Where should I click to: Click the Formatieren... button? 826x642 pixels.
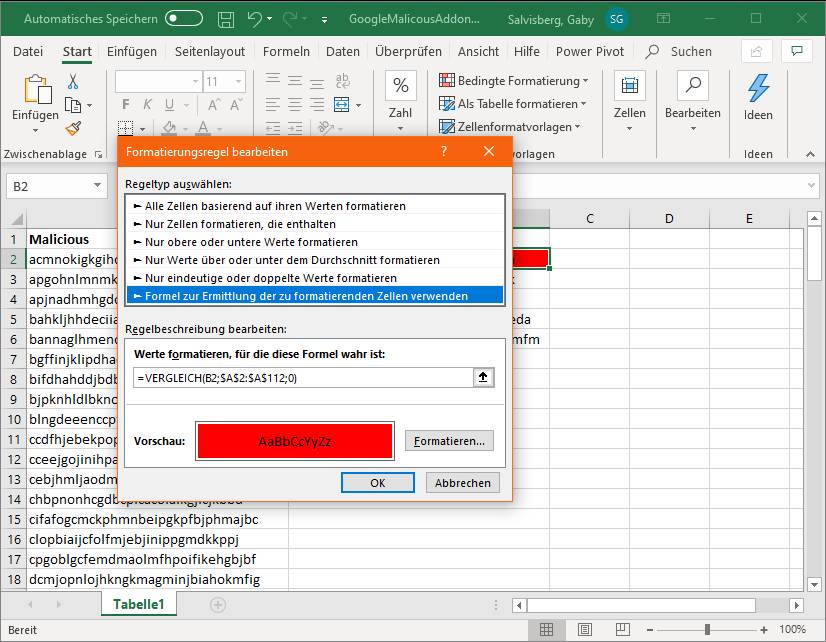449,441
